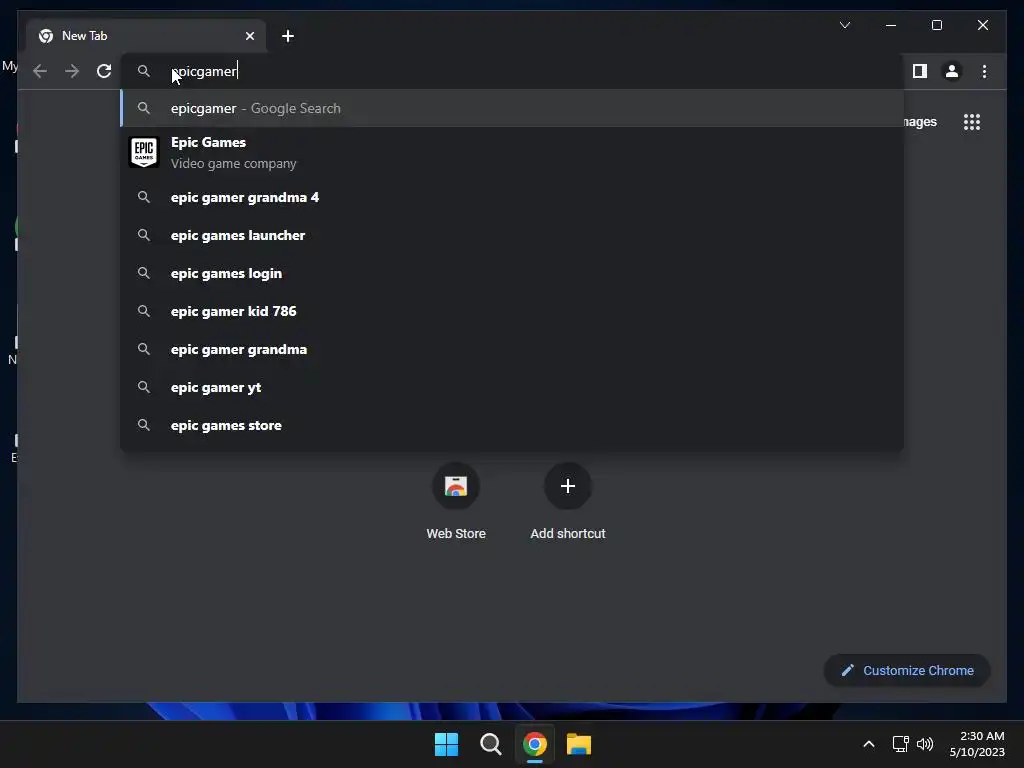Click the browser forward arrow
The image size is (1024, 768).
tap(72, 71)
